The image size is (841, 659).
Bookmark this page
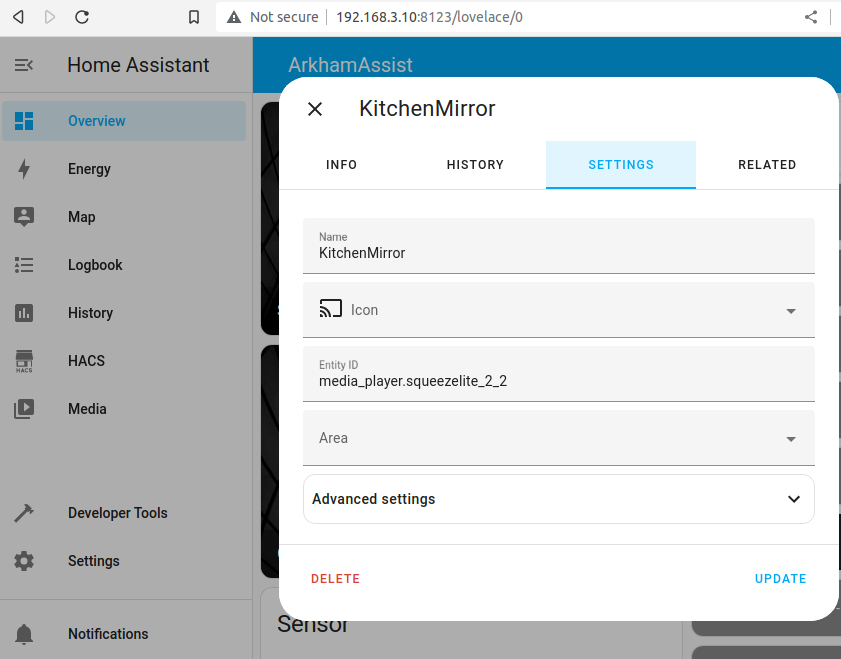(194, 17)
